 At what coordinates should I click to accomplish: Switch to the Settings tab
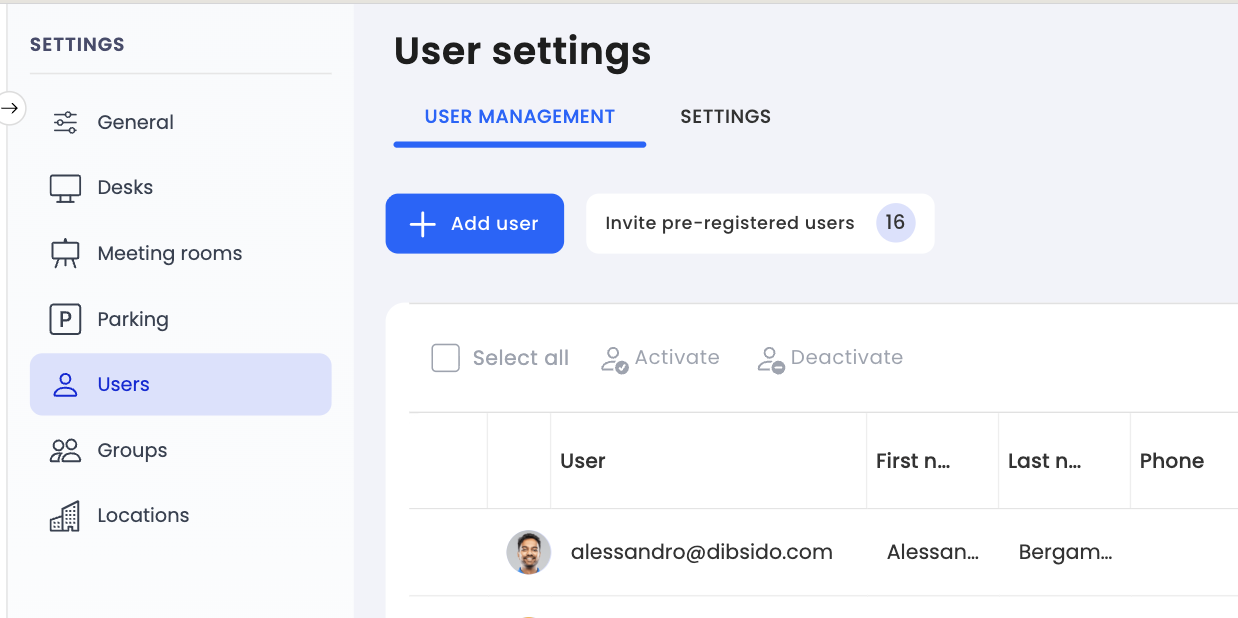tap(725, 117)
